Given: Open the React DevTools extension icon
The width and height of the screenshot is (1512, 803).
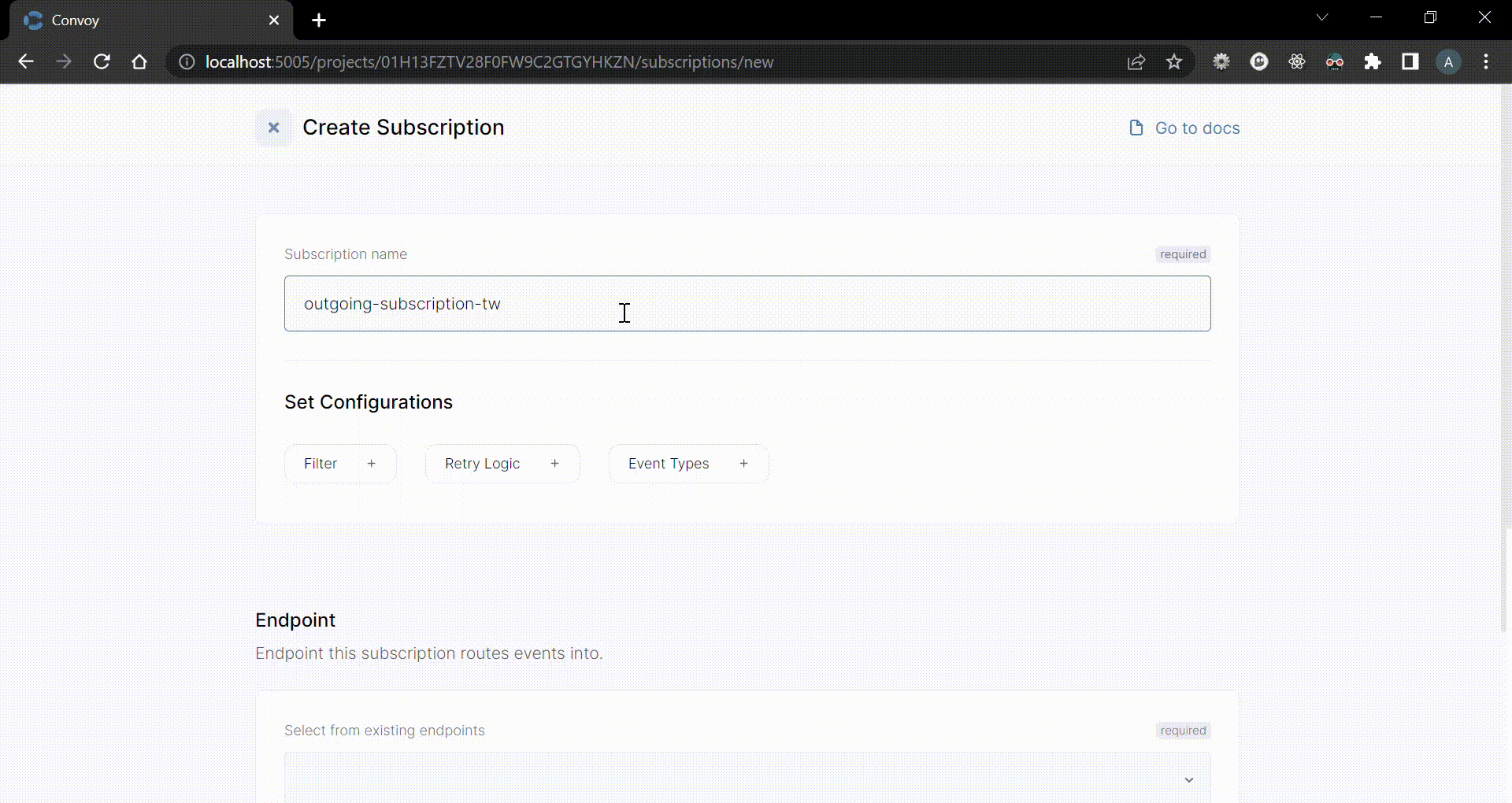Looking at the screenshot, I should click(1297, 61).
